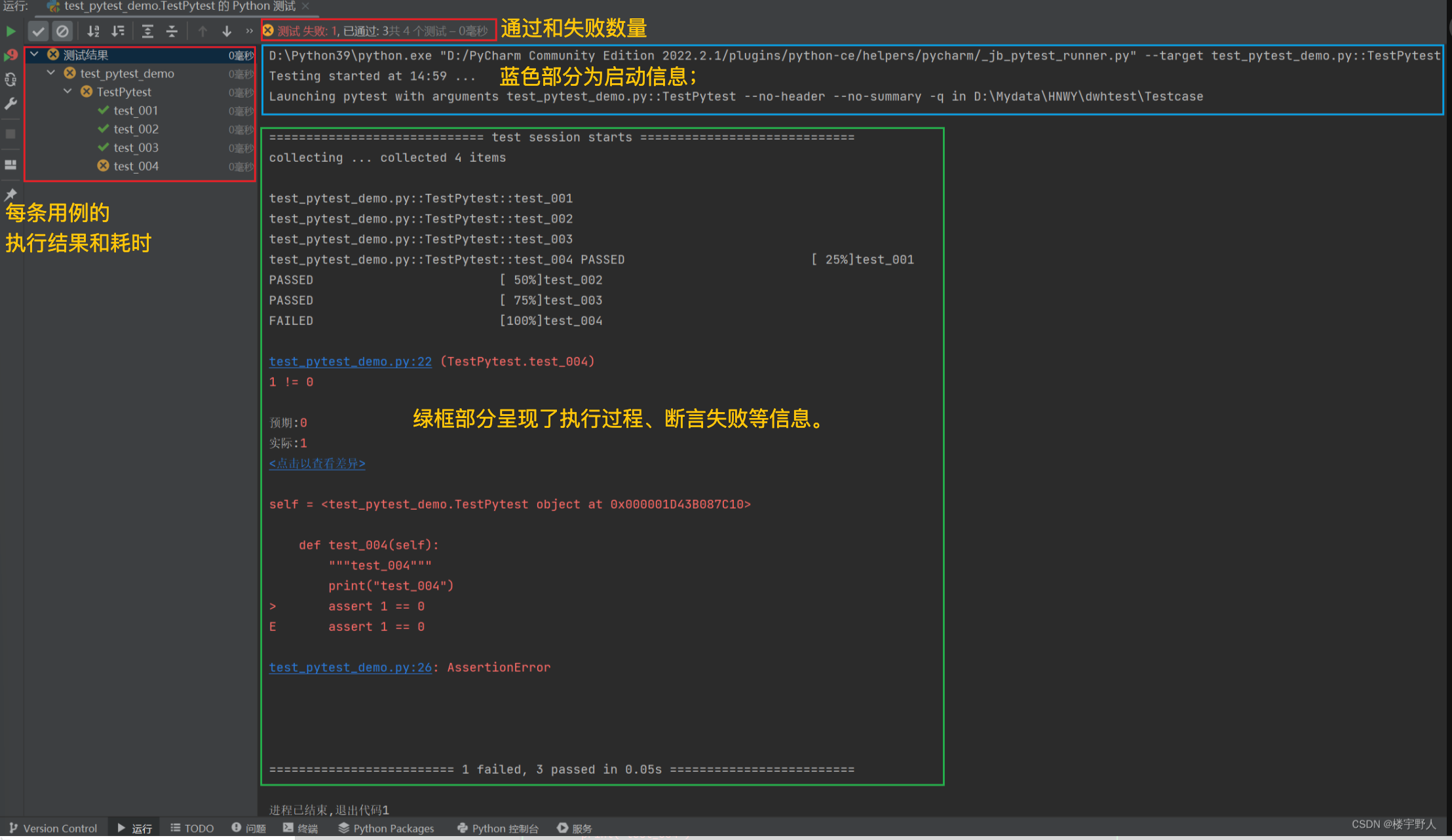Click the green Rerun tests button
The image size is (1452, 840).
(x=10, y=31)
